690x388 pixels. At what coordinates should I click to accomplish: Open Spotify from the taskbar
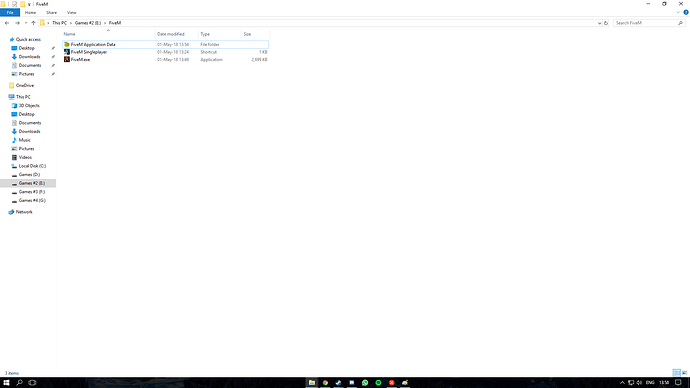coord(378,383)
